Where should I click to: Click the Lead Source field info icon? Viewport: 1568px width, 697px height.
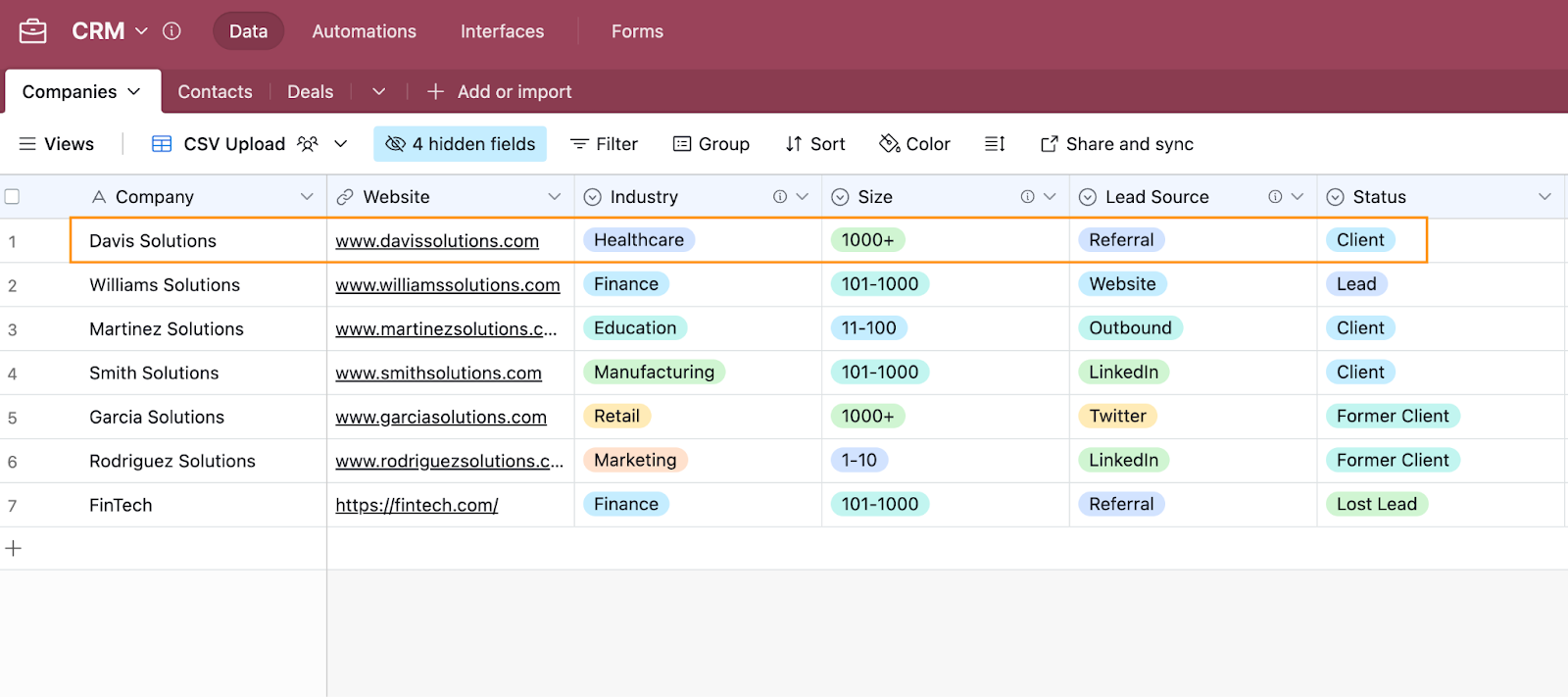pos(1275,197)
